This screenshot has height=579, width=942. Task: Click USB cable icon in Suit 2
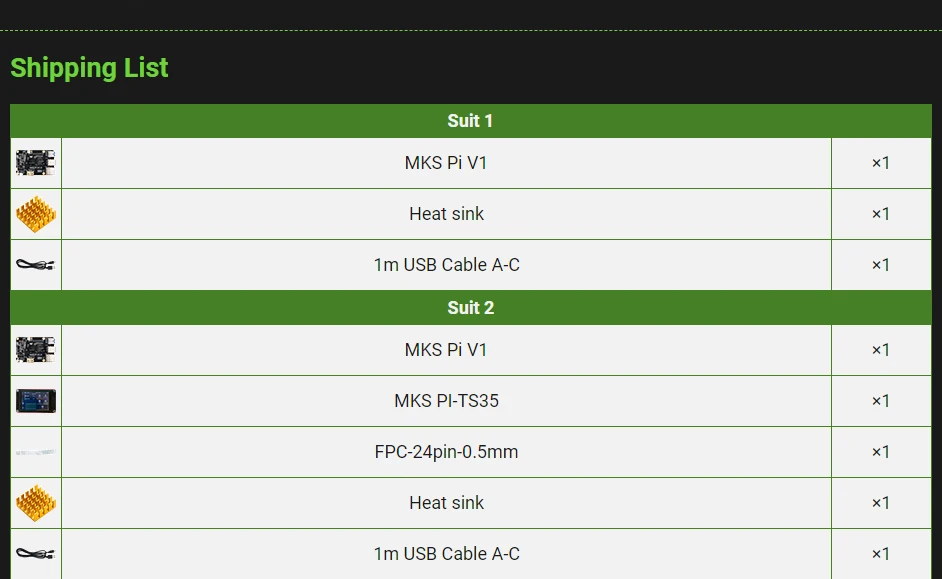tap(35, 553)
